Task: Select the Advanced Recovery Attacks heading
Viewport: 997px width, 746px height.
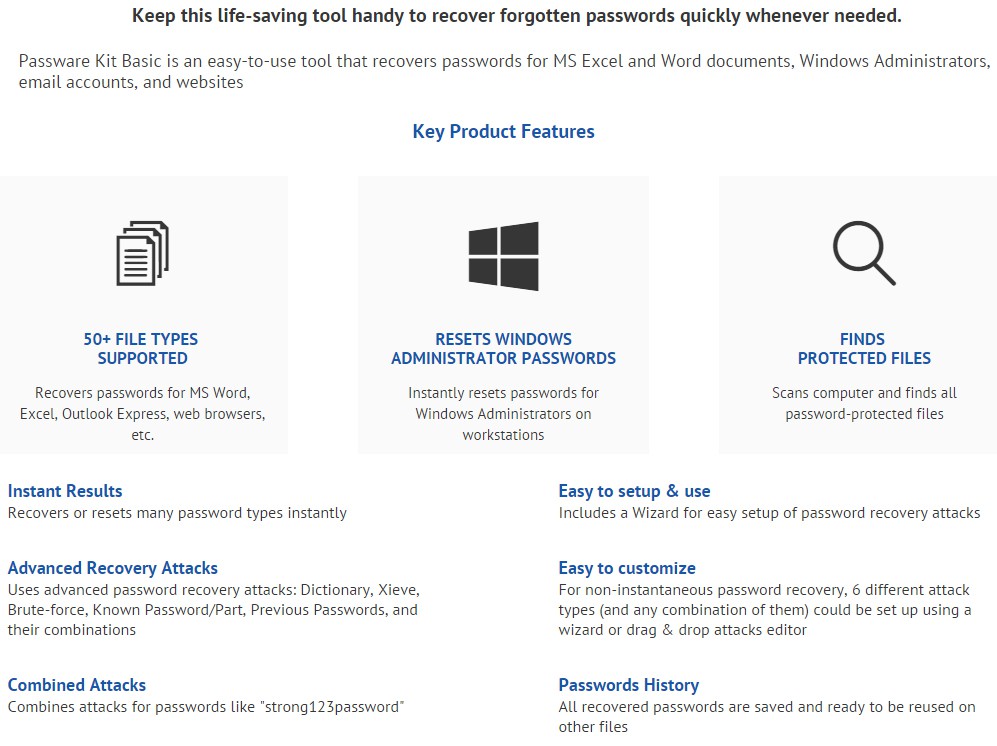Action: [x=113, y=568]
